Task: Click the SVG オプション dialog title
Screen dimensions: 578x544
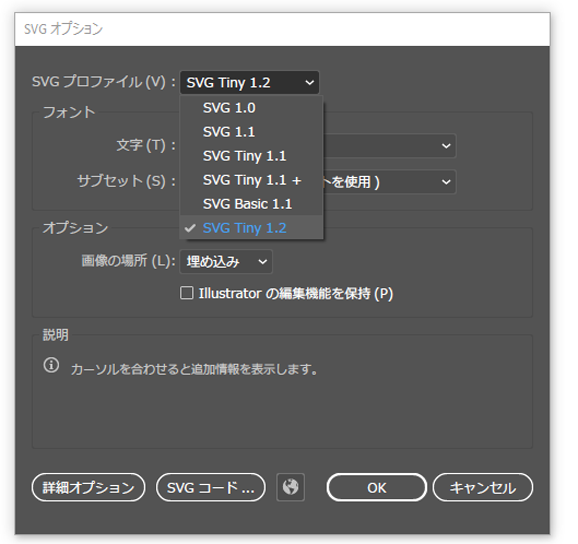Action: tap(63, 29)
